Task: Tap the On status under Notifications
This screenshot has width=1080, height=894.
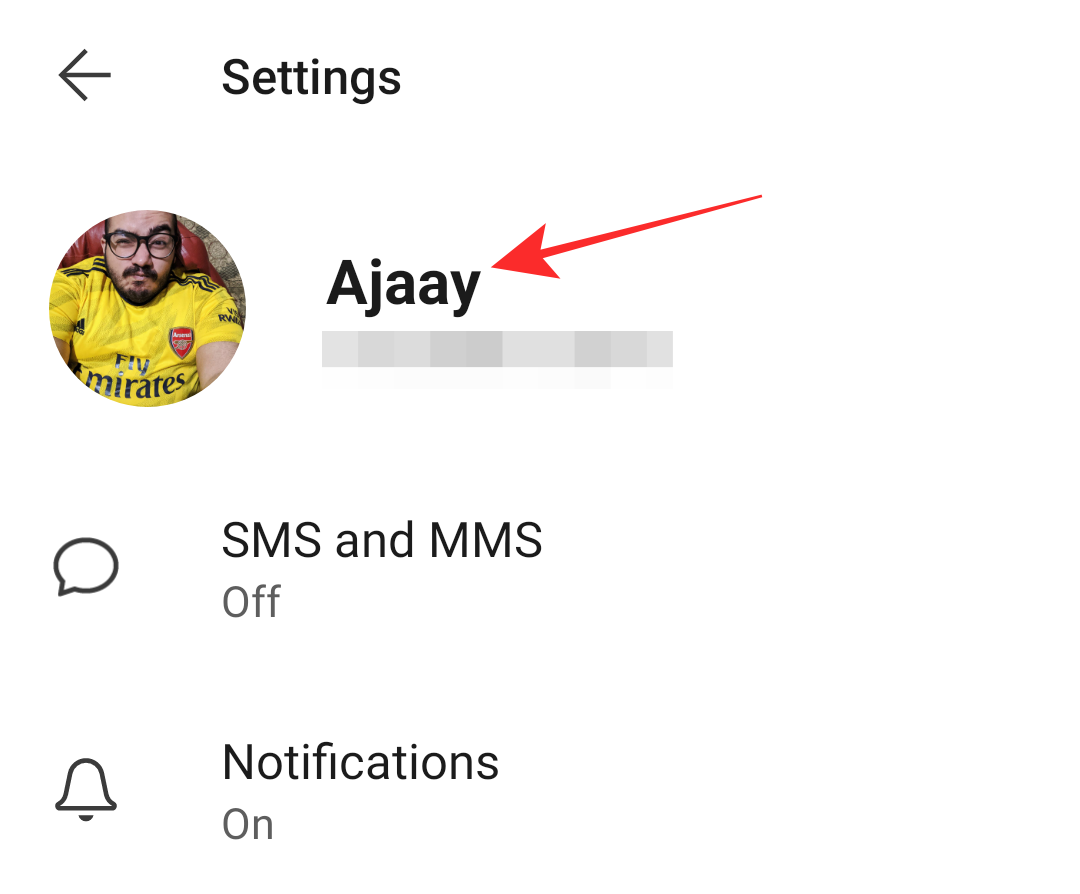Action: pyautogui.click(x=248, y=824)
